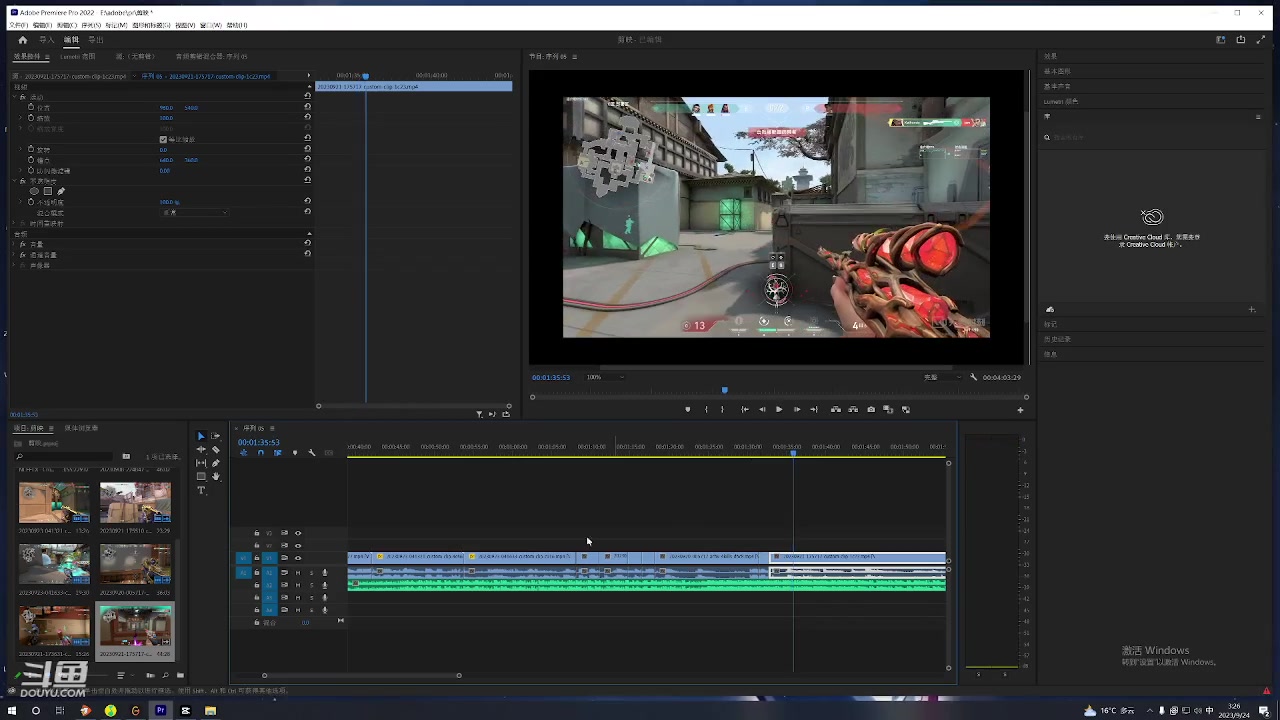Screen dimensions: 1280x720
Task: Expand the Scale property
Action: click(22, 118)
